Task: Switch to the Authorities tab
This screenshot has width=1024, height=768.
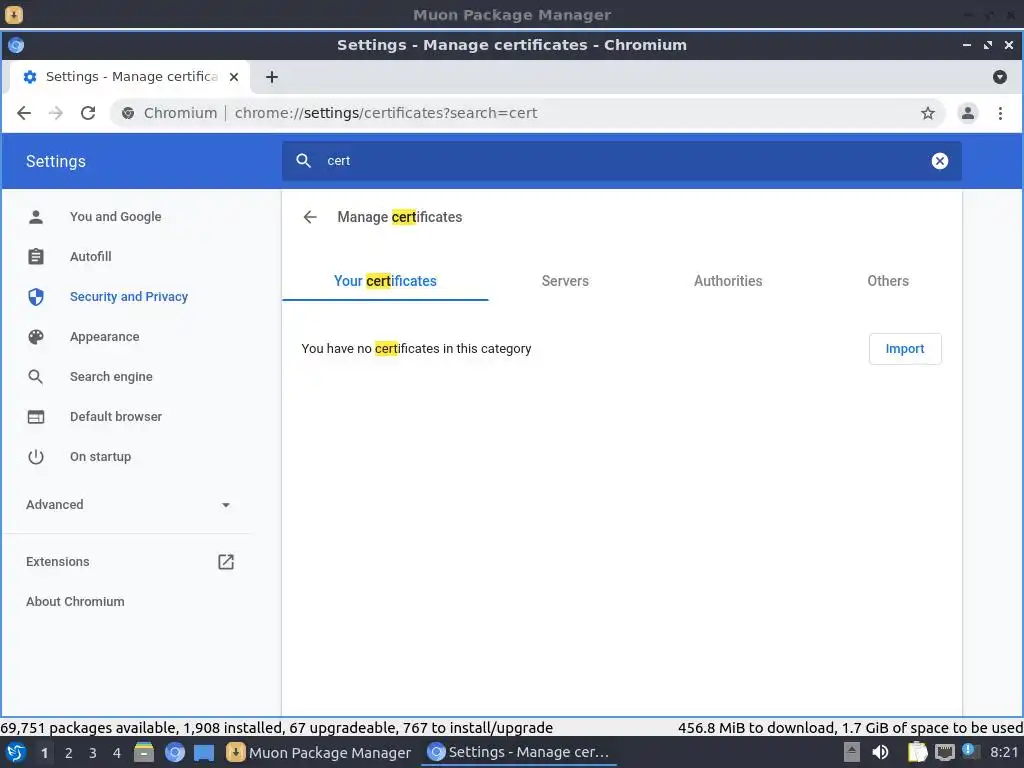Action: [728, 281]
